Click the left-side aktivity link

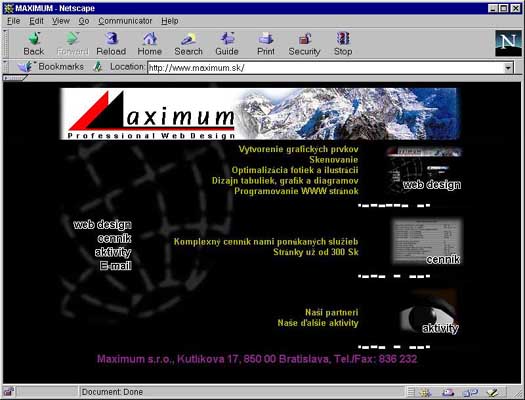tap(113, 252)
